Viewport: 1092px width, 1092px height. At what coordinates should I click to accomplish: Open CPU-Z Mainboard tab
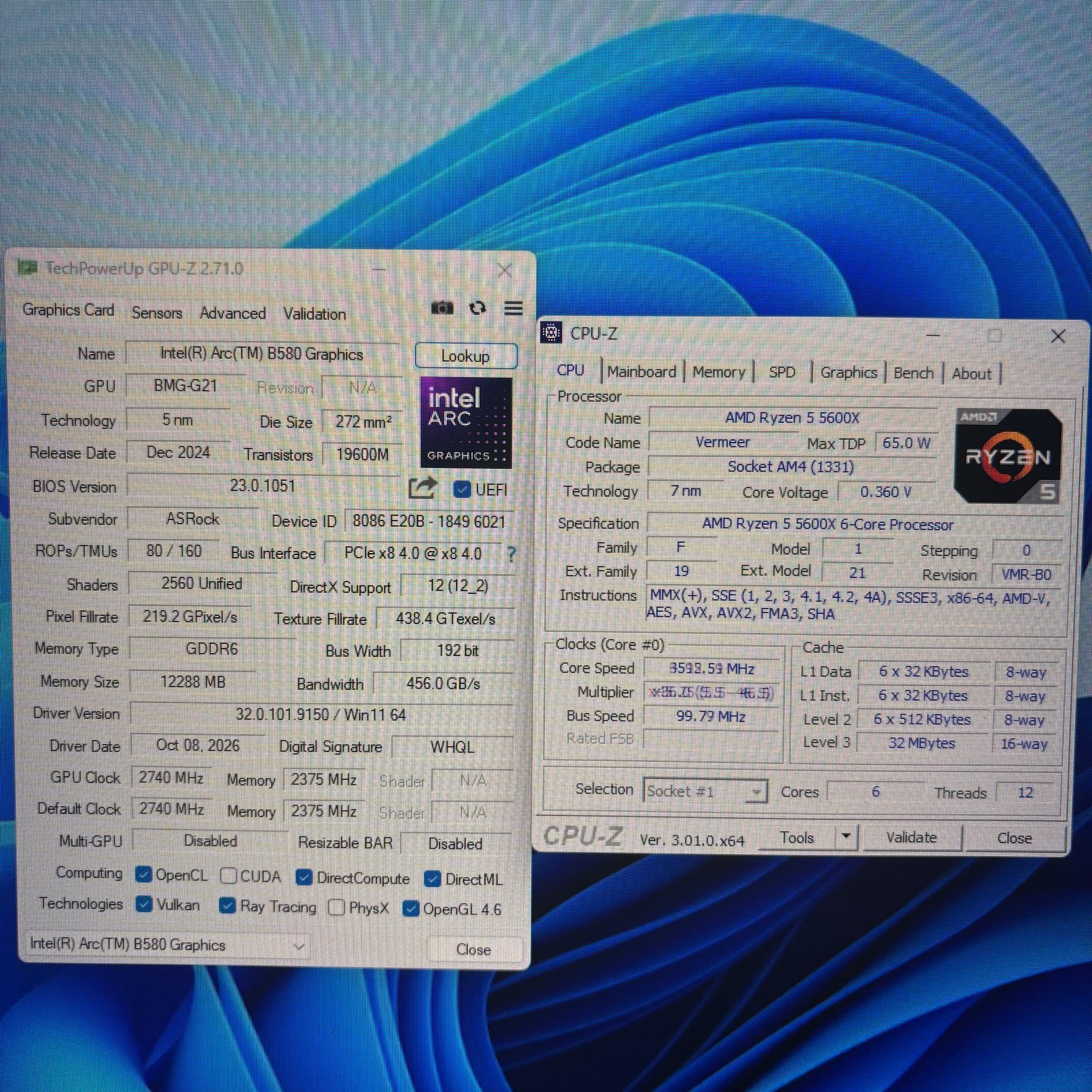pyautogui.click(x=641, y=372)
